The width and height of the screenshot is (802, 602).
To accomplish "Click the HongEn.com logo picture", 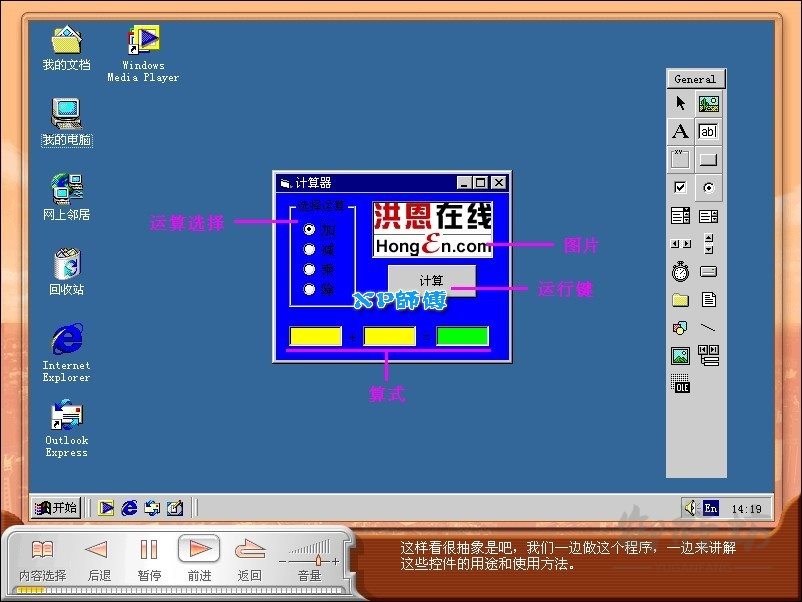I will coord(432,229).
